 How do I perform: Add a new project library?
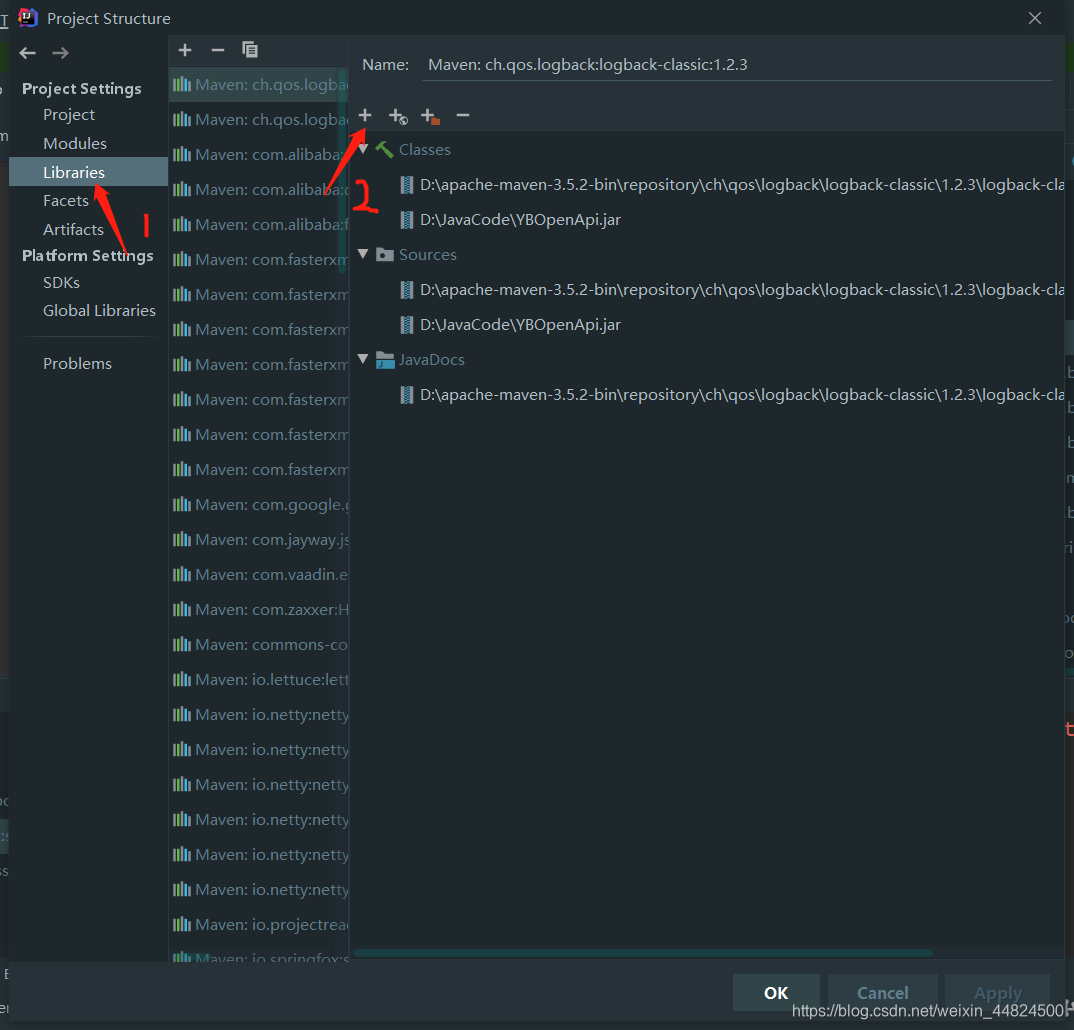pos(185,50)
